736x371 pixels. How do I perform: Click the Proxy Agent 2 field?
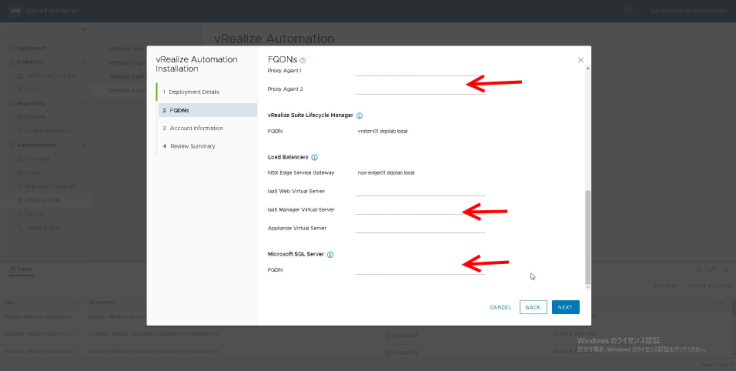420,89
